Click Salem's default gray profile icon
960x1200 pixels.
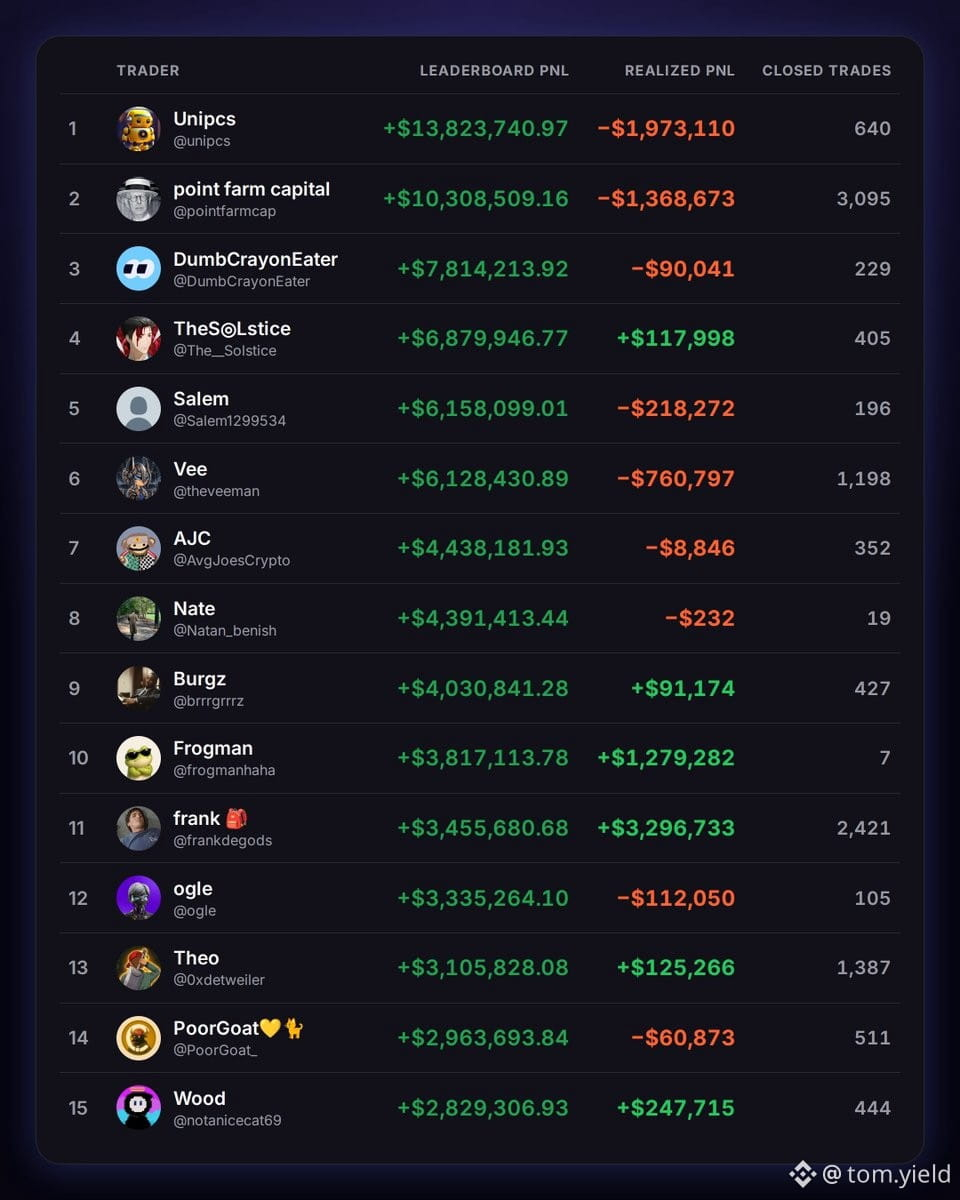pyautogui.click(x=138, y=409)
